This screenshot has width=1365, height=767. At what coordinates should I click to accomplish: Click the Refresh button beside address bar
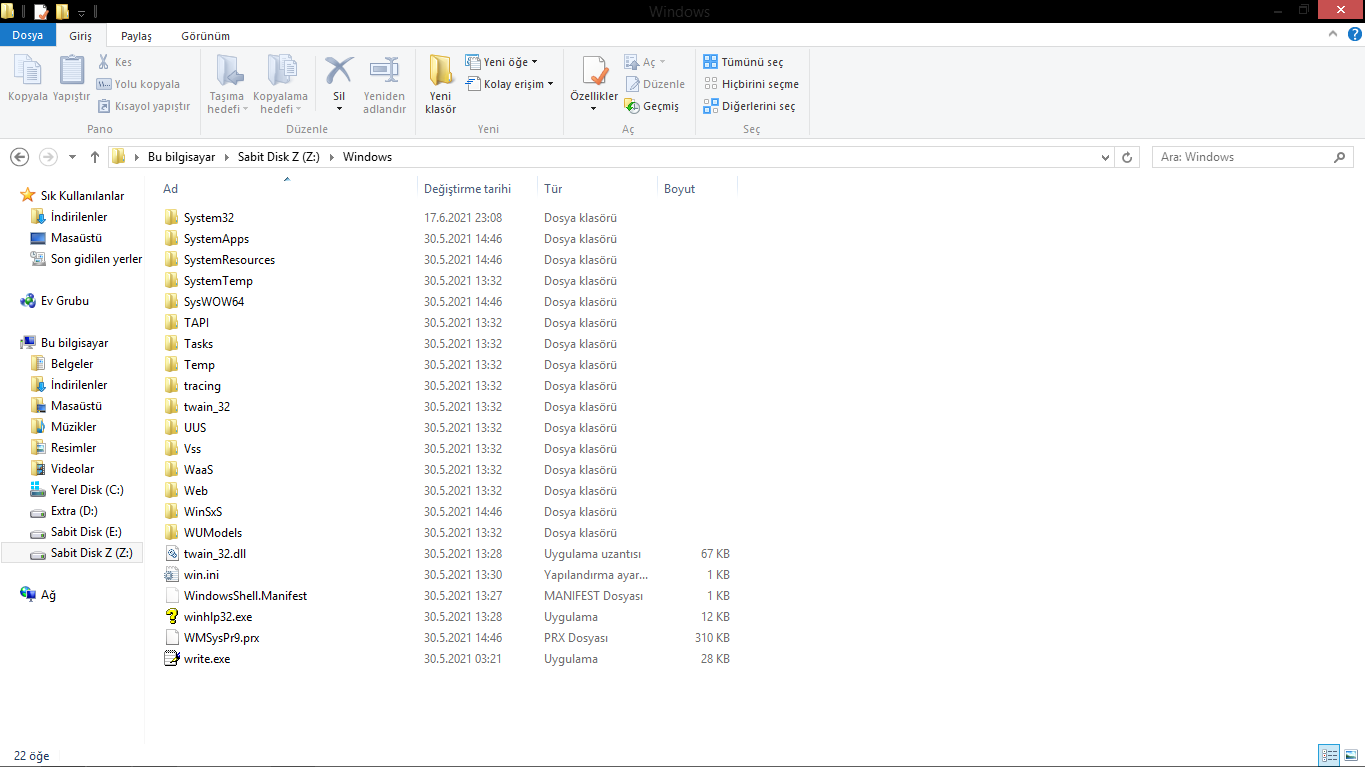pos(1127,157)
